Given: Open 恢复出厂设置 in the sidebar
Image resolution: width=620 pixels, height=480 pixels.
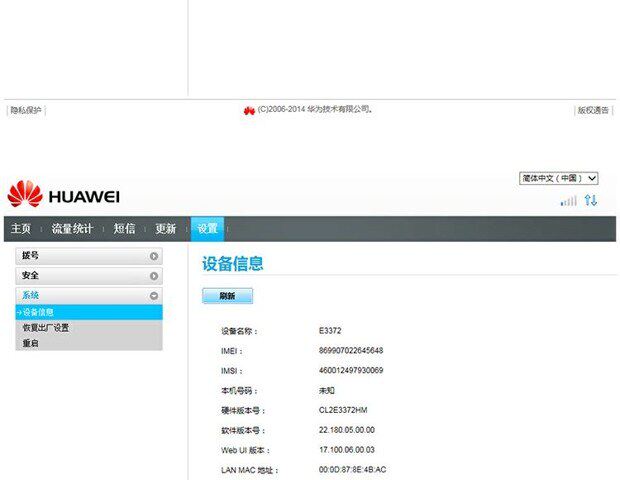Looking at the screenshot, I should coord(45,328).
